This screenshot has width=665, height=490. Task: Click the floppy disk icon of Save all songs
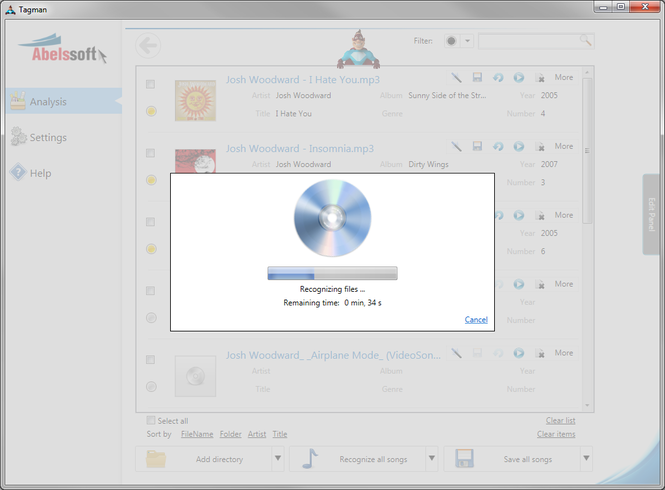pyautogui.click(x=464, y=459)
